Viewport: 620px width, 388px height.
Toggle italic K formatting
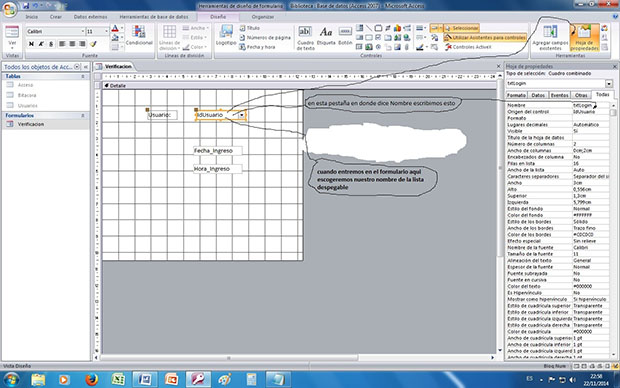click(x=41, y=44)
